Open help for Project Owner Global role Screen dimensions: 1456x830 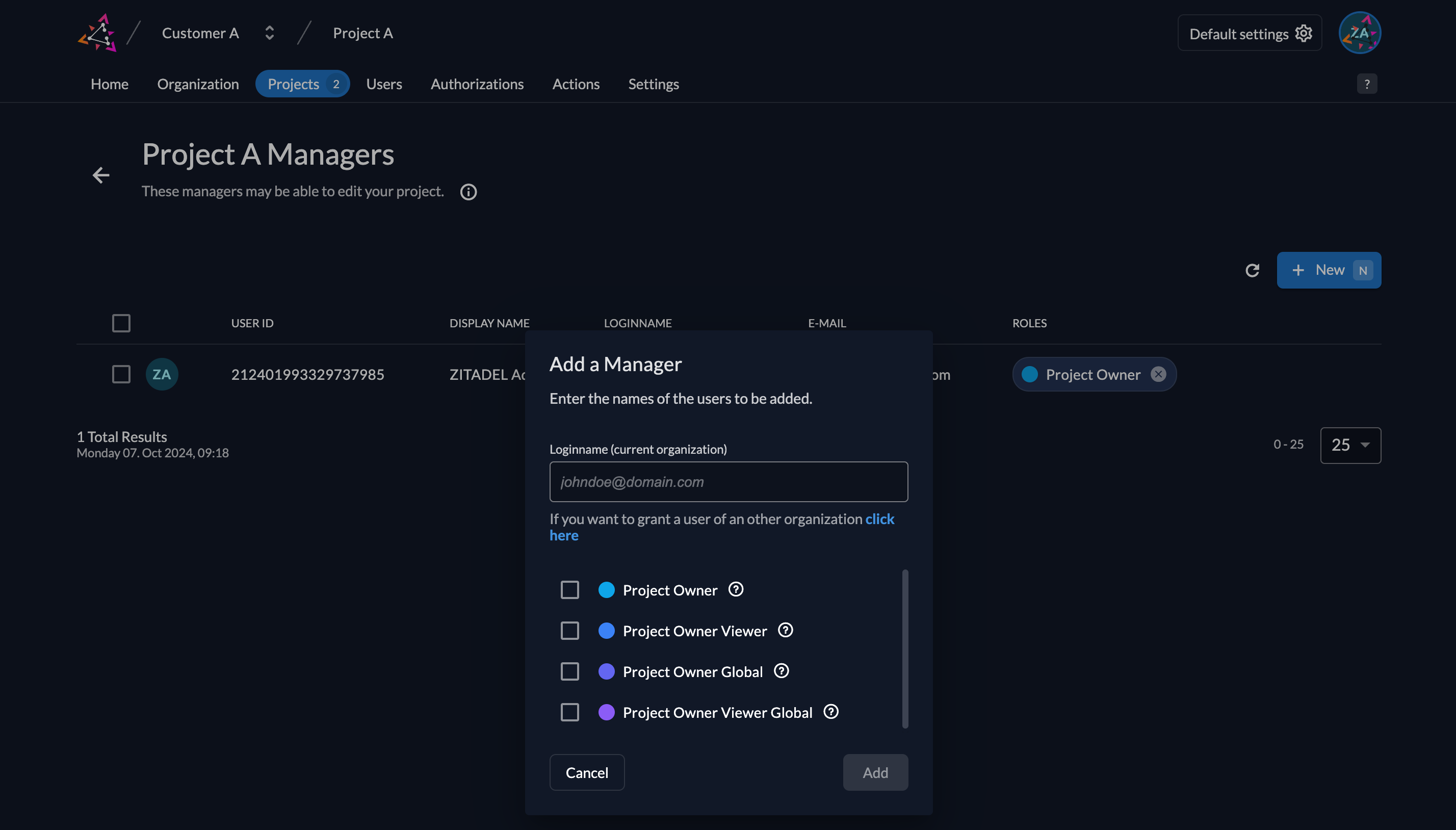coord(782,671)
